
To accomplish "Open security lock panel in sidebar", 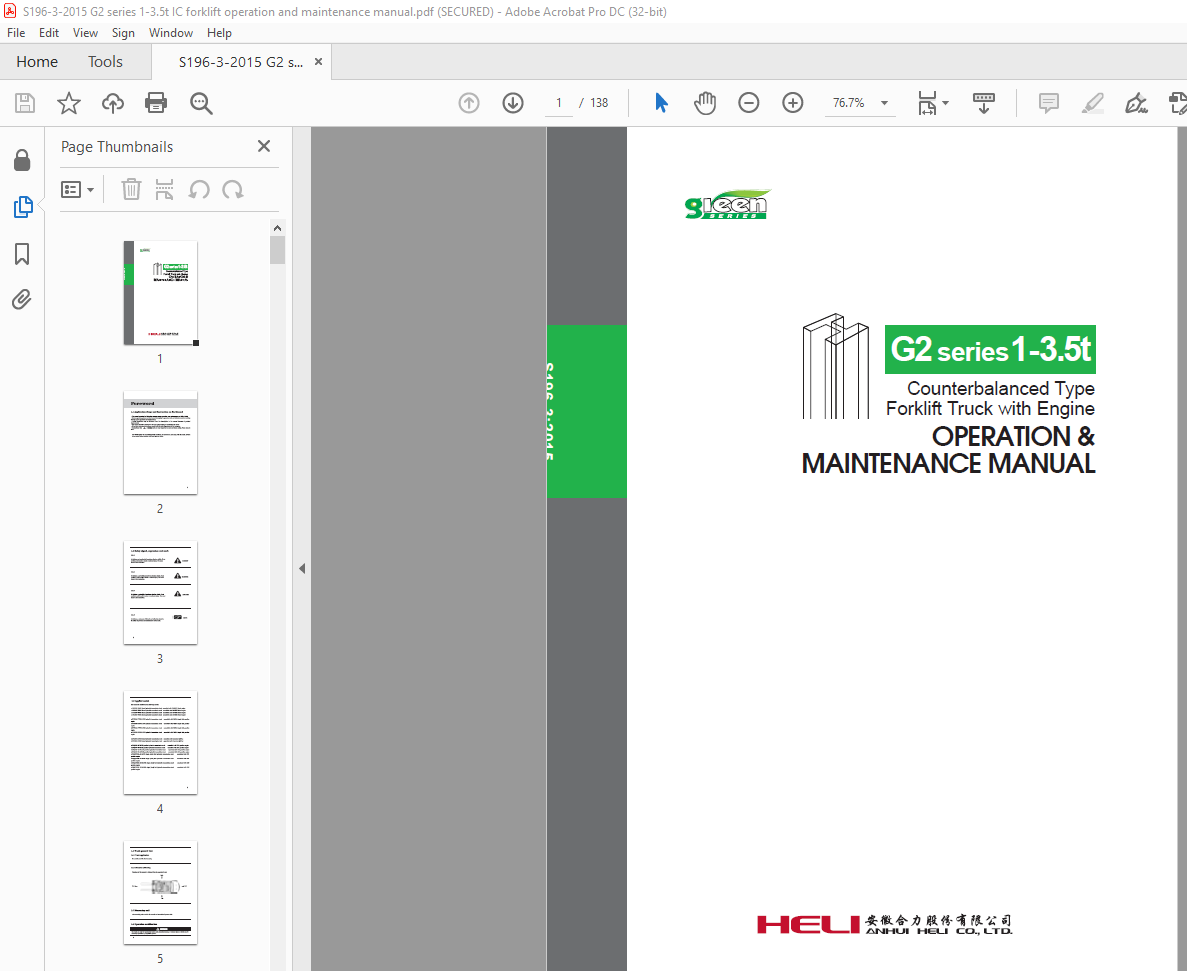I will tap(22, 160).
